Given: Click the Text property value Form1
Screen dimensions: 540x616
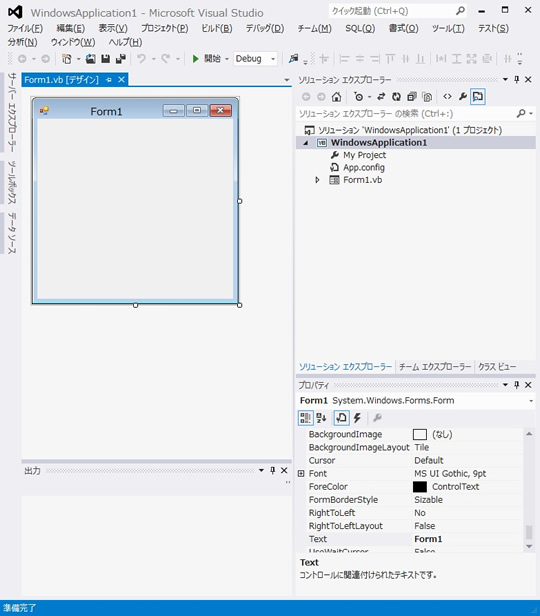Looking at the screenshot, I should point(428,539).
